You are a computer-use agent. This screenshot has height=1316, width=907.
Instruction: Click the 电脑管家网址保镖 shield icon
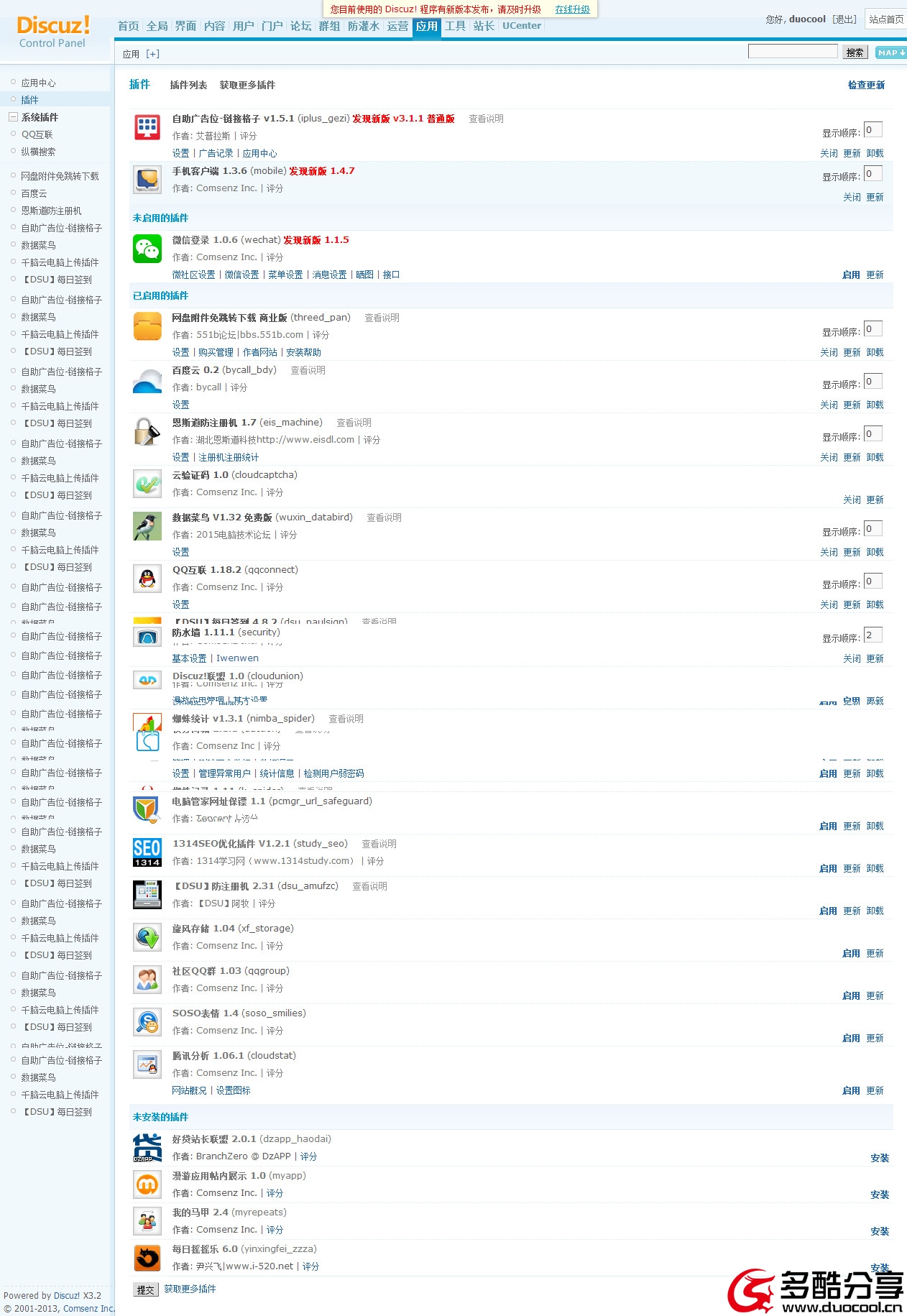pyautogui.click(x=146, y=809)
